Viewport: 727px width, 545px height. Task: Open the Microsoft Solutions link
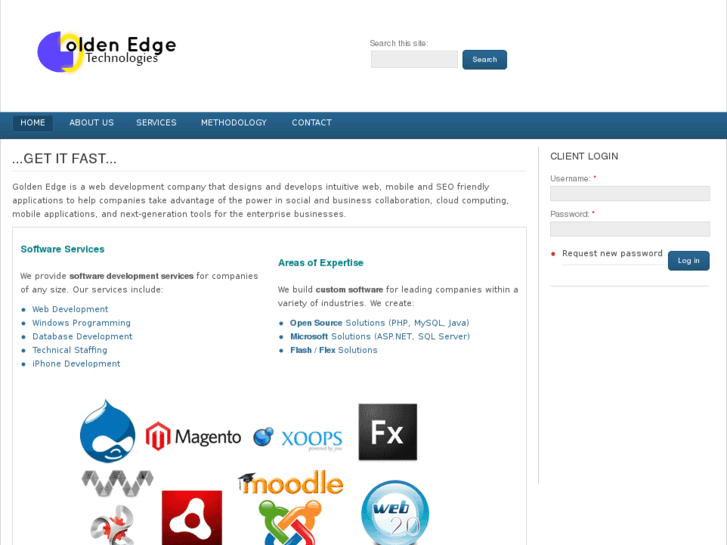coord(380,336)
